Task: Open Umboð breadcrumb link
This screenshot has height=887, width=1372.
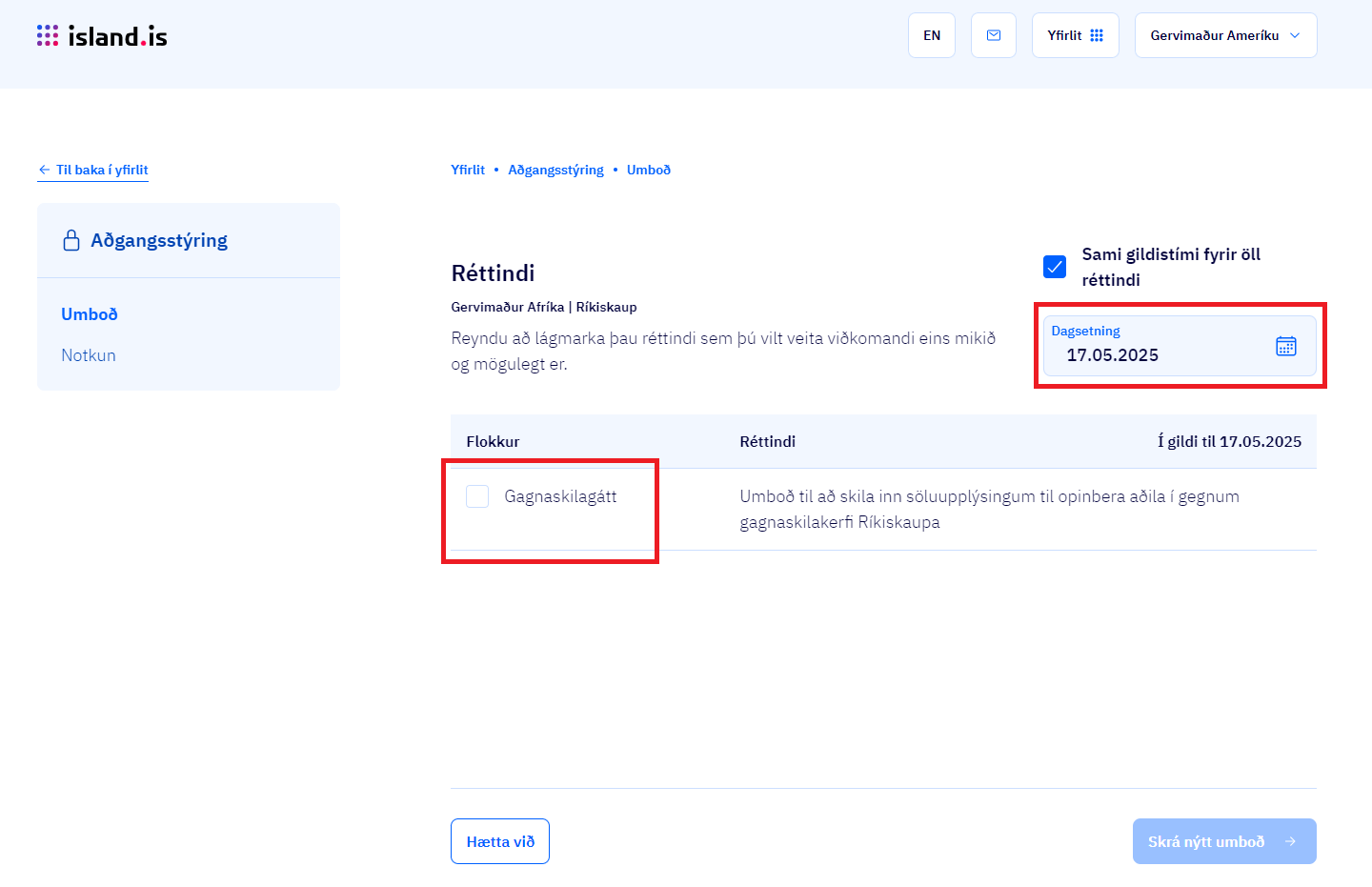Action: [x=649, y=170]
